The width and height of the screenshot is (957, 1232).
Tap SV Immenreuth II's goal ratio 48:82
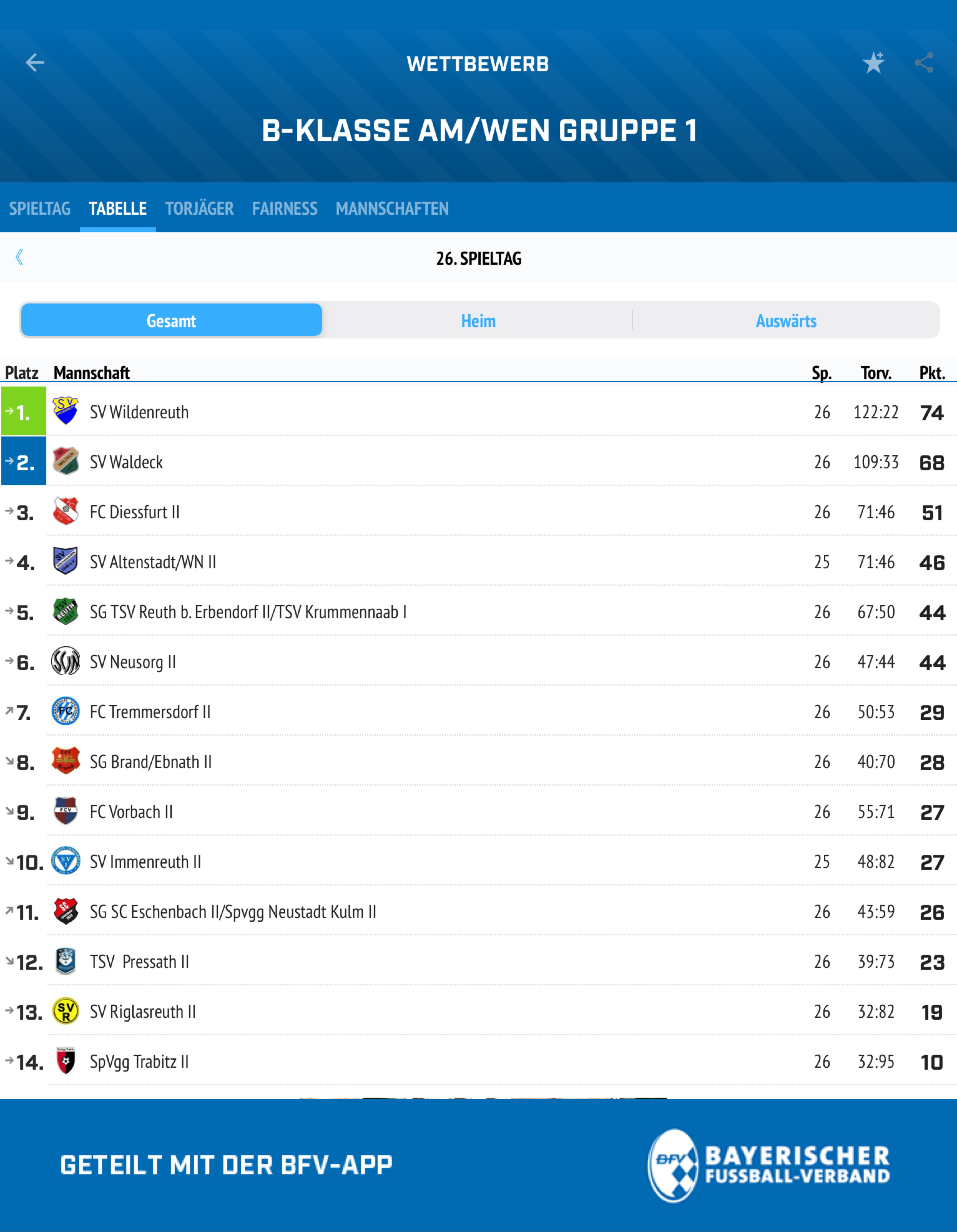pos(876,861)
